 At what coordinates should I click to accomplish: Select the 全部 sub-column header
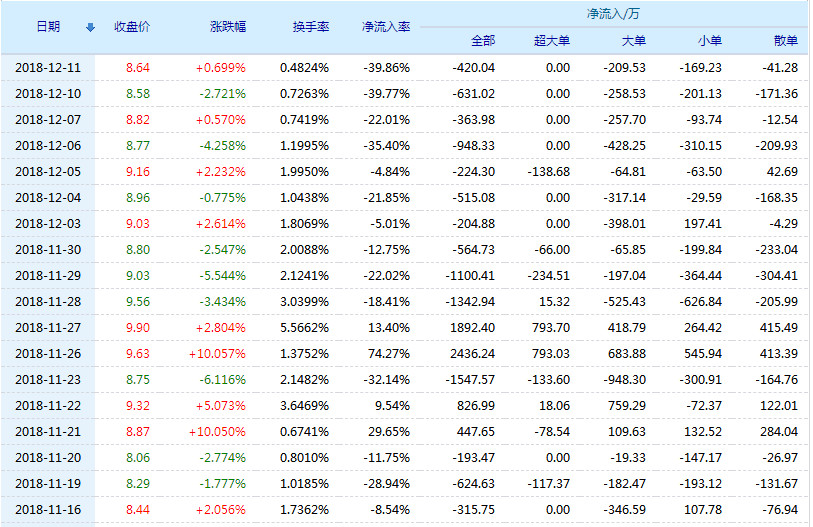482,41
